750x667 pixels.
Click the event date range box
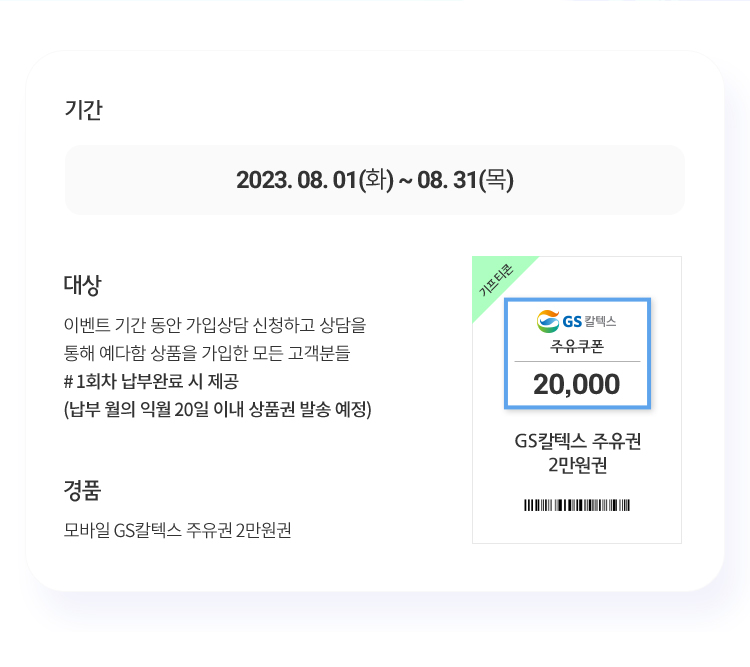pyautogui.click(x=375, y=180)
